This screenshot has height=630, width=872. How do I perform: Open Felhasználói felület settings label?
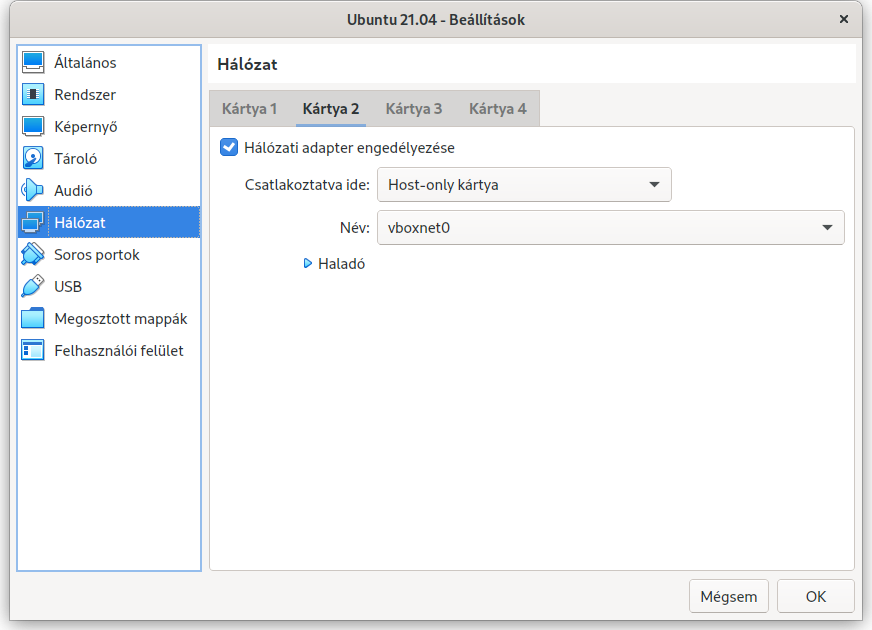tap(119, 350)
